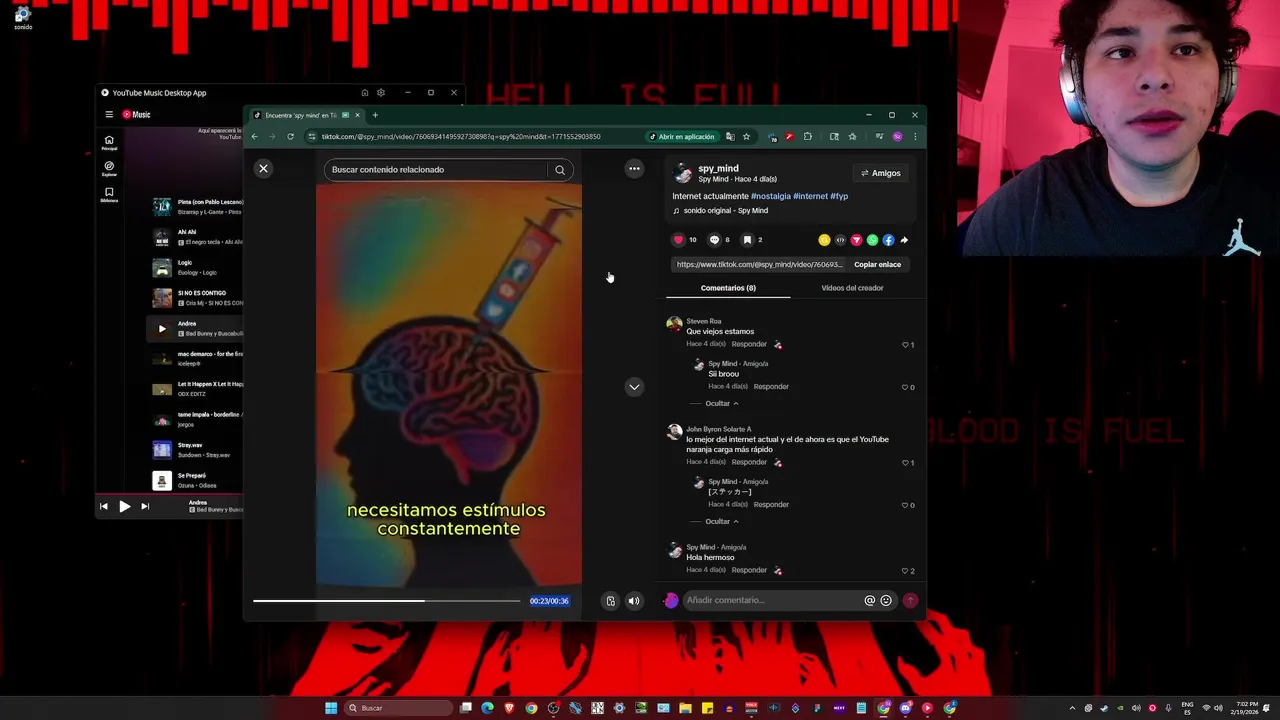Go back in Chrome browser
1280x720 pixels.
[254, 137]
